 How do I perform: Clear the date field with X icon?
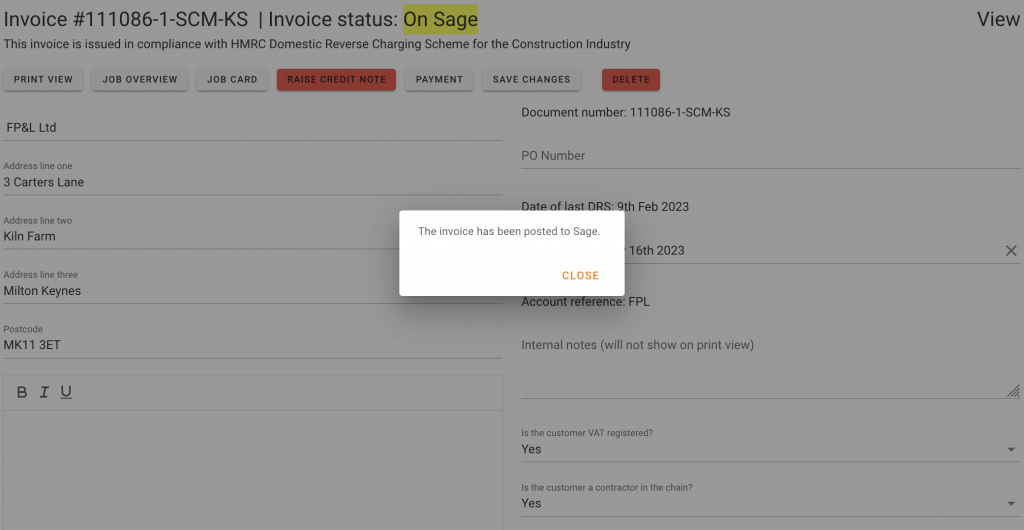(1010, 251)
